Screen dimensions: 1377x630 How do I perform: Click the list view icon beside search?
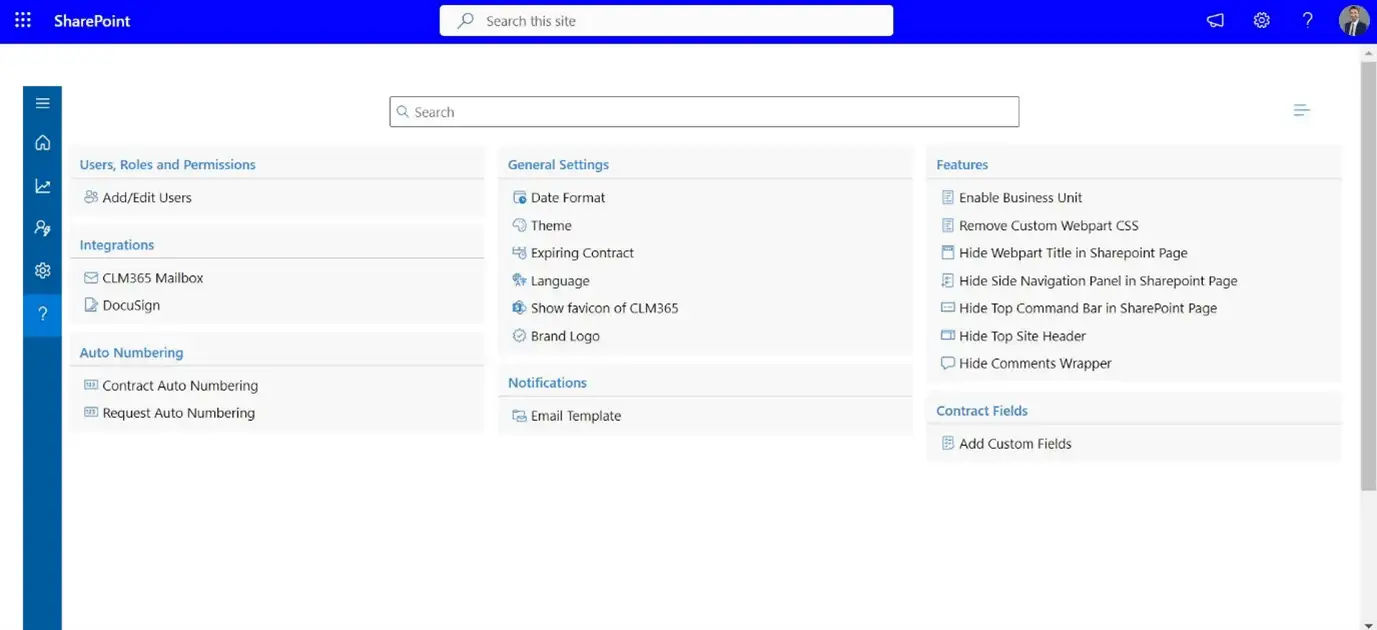point(1301,110)
